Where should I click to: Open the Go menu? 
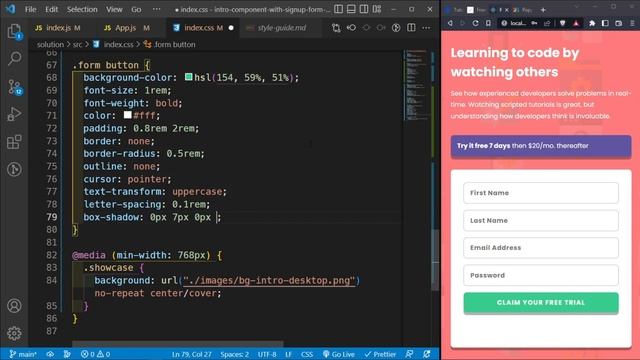pos(136,9)
